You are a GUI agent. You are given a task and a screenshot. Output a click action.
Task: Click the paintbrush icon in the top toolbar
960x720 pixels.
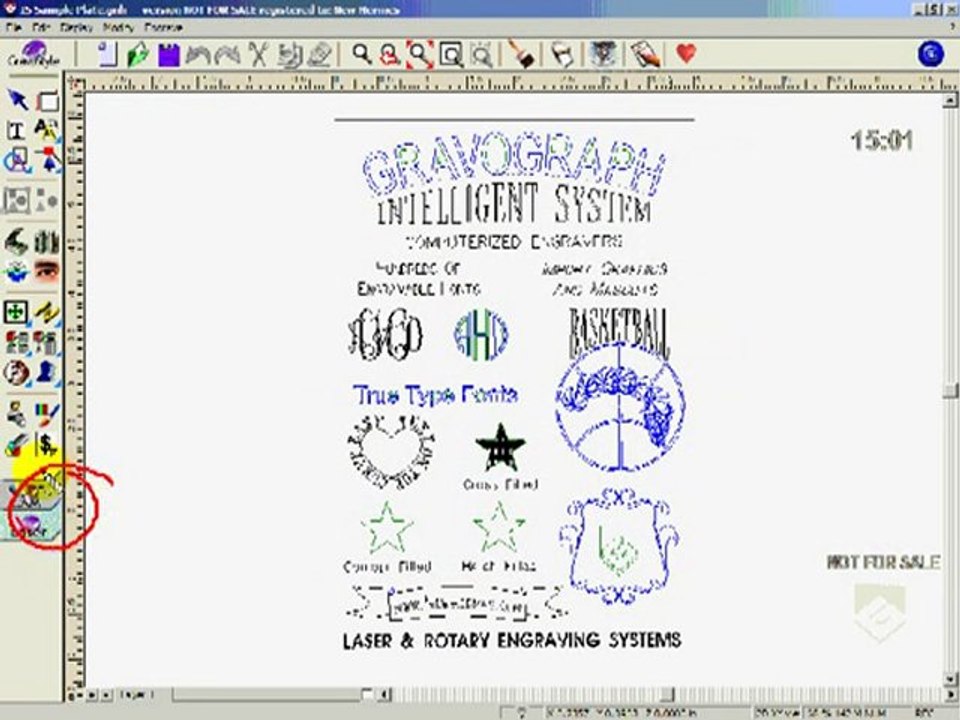click(x=521, y=54)
